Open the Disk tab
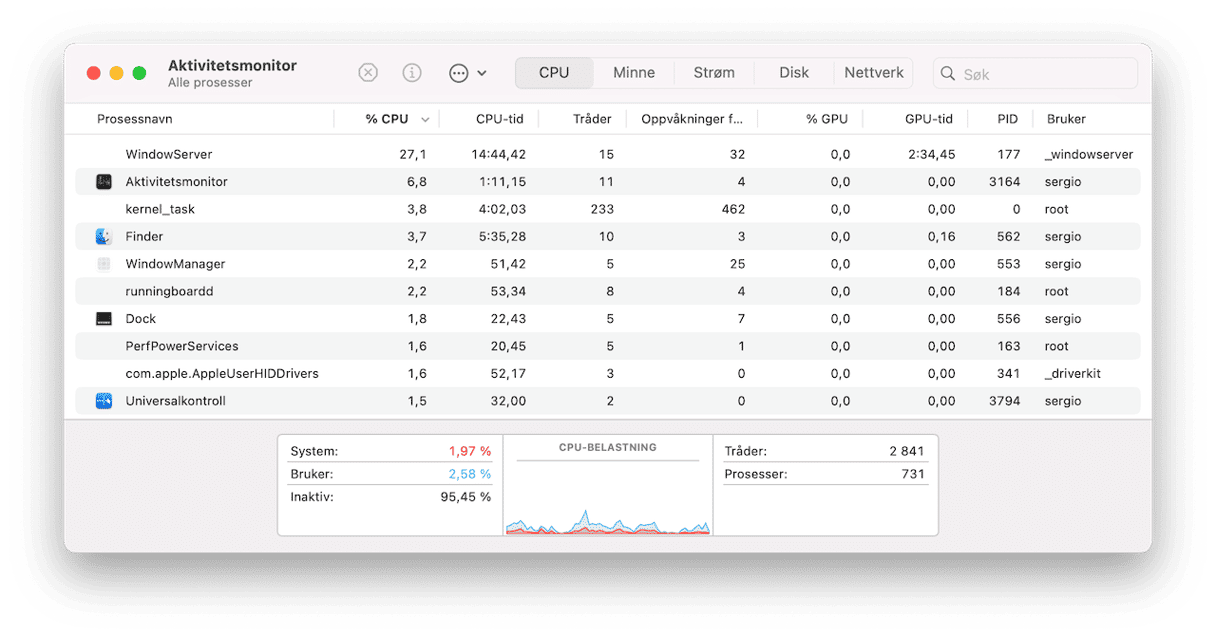 [x=794, y=73]
